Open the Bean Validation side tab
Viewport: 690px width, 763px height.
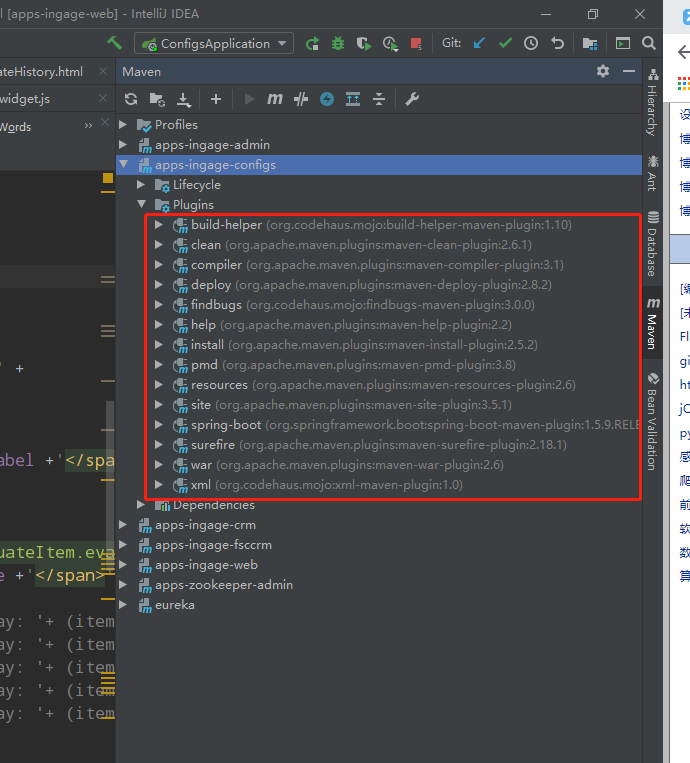click(x=653, y=421)
